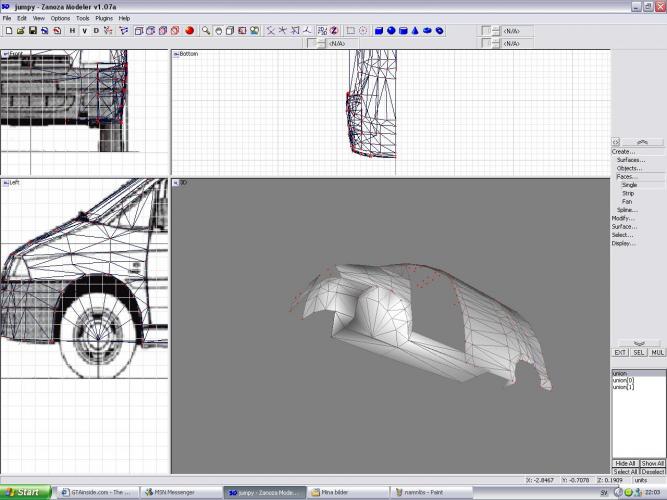
Task: Expand the Display... section
Action: pos(624,243)
